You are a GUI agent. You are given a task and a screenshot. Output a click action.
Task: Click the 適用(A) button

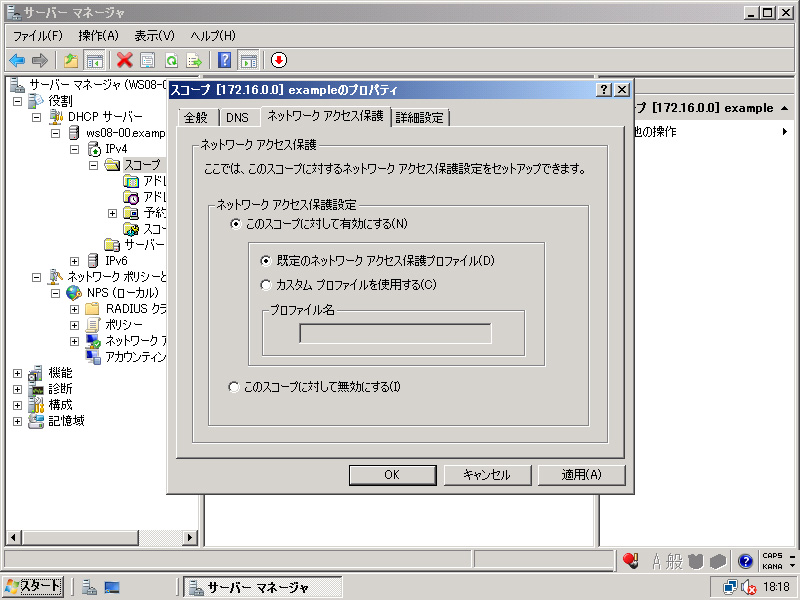pyautogui.click(x=581, y=475)
